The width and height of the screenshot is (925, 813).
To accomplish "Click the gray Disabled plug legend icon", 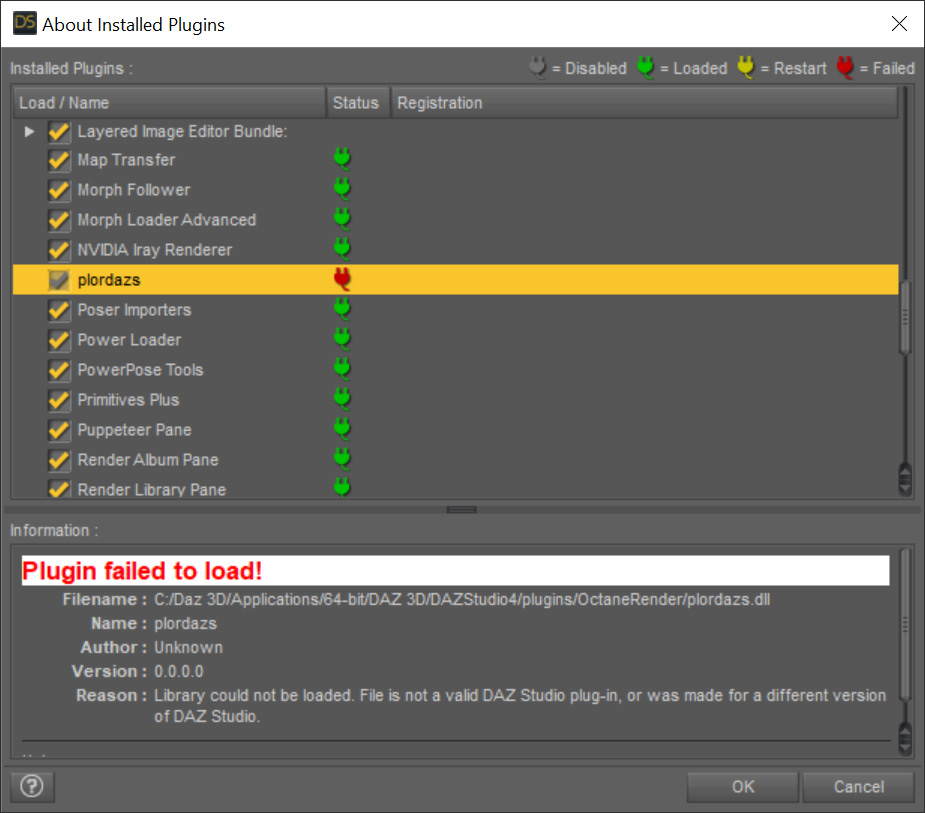I will 537,67.
